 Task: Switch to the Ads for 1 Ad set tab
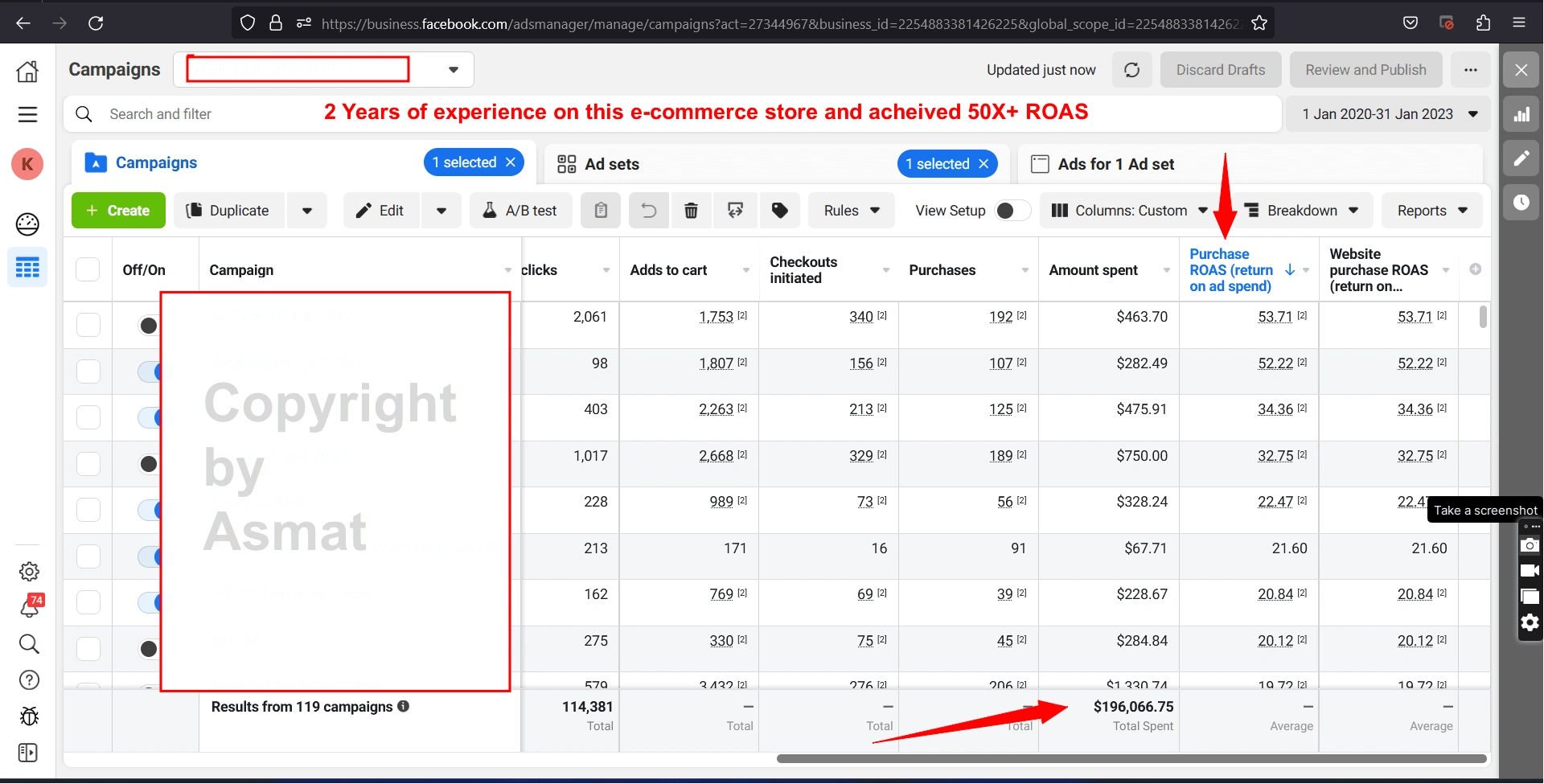tap(1115, 164)
